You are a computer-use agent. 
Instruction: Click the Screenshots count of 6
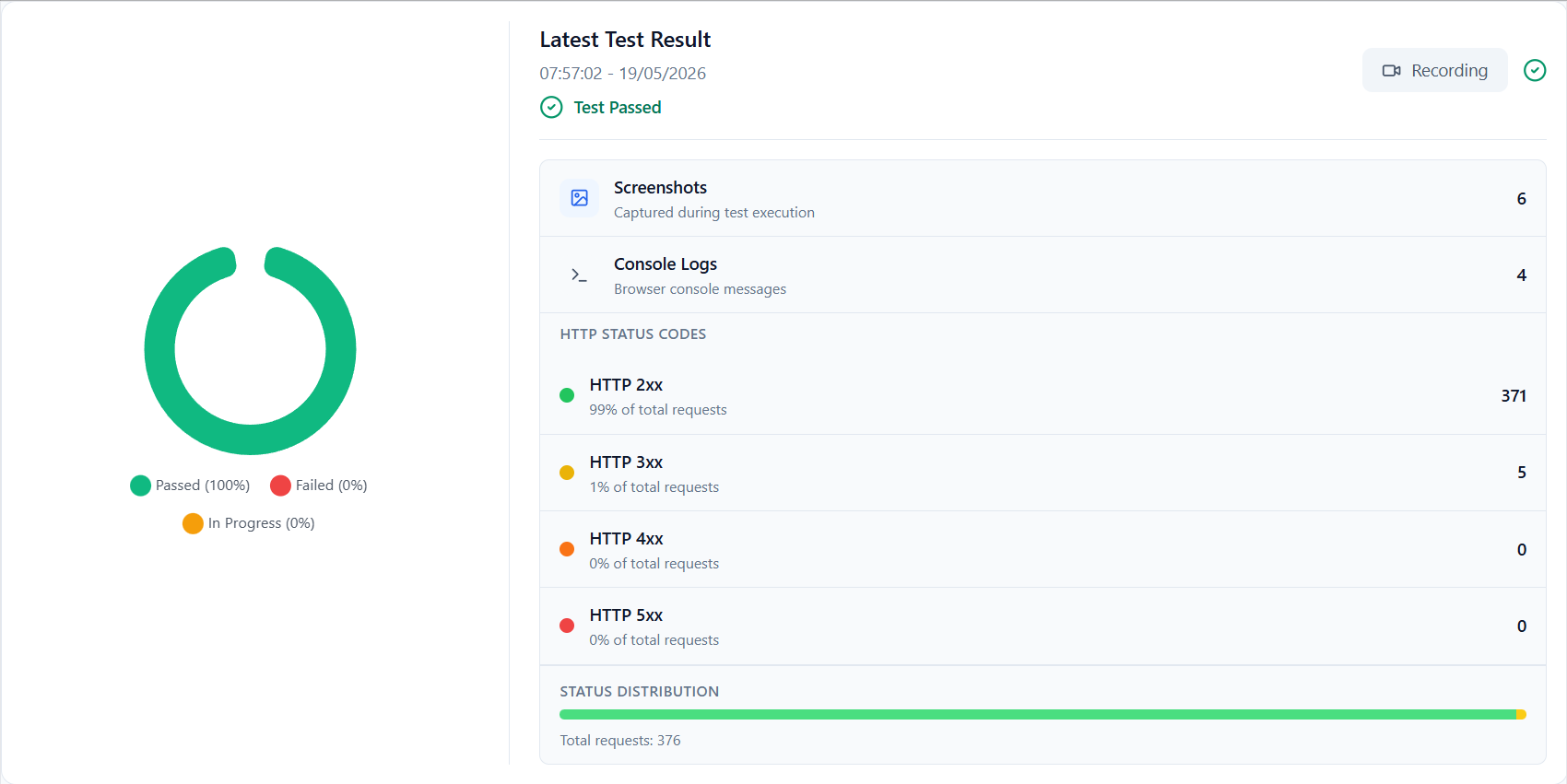pyautogui.click(x=1522, y=199)
